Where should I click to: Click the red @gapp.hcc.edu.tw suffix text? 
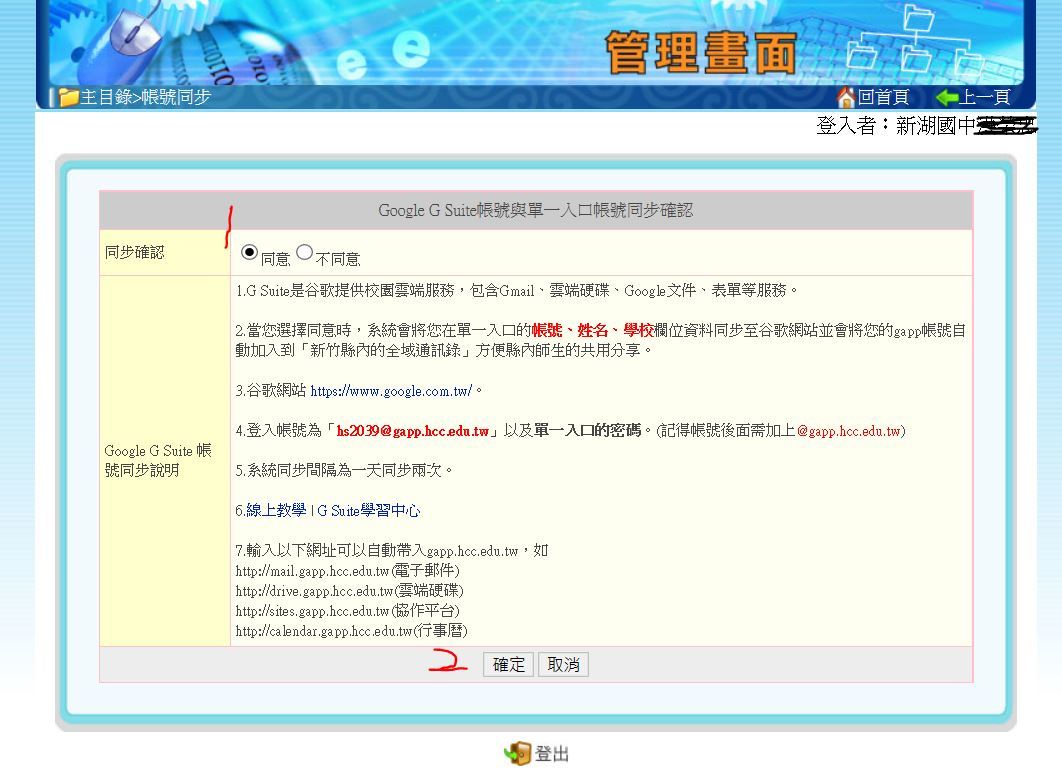coord(849,431)
